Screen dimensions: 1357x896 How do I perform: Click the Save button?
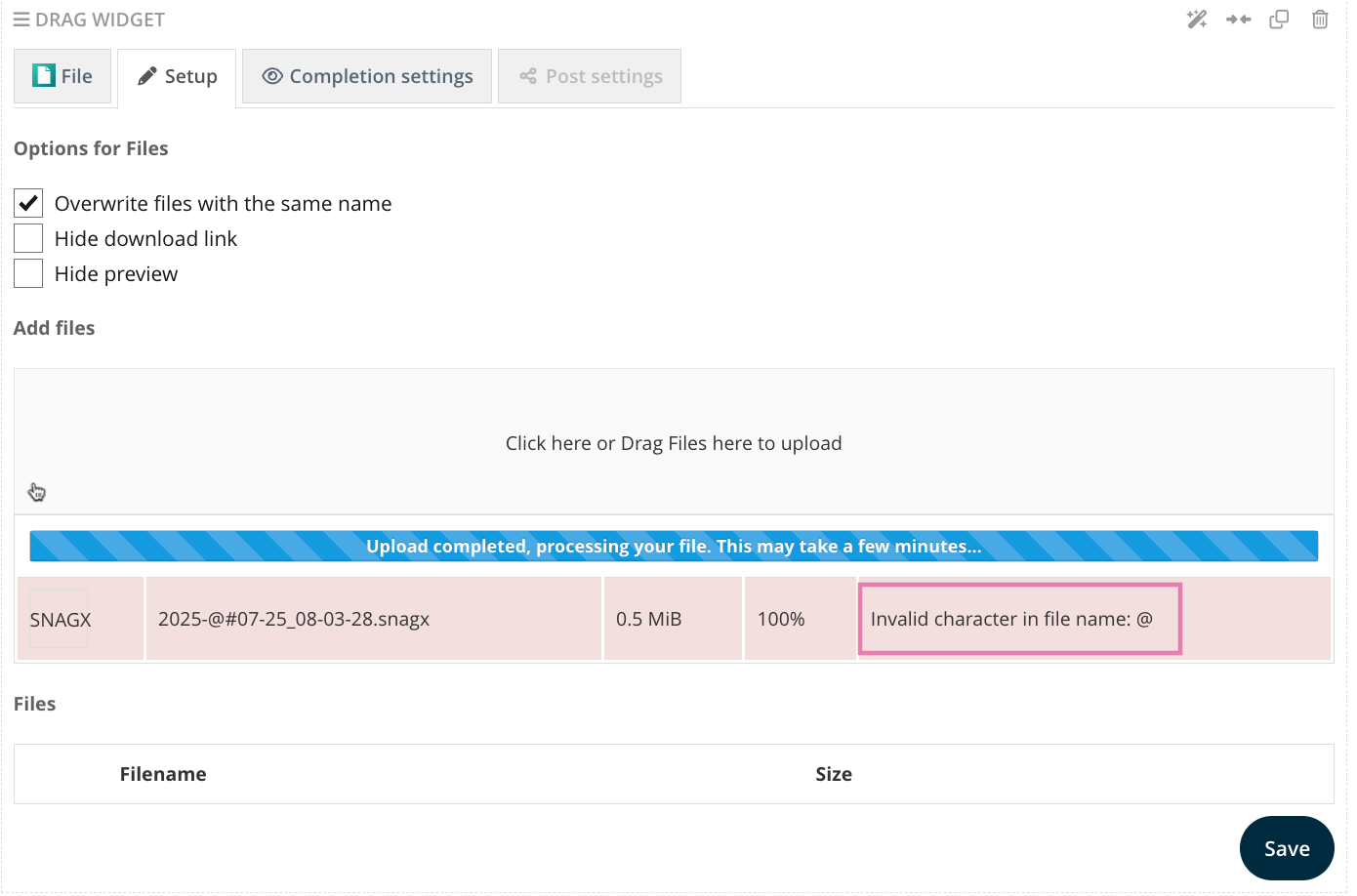(x=1287, y=848)
